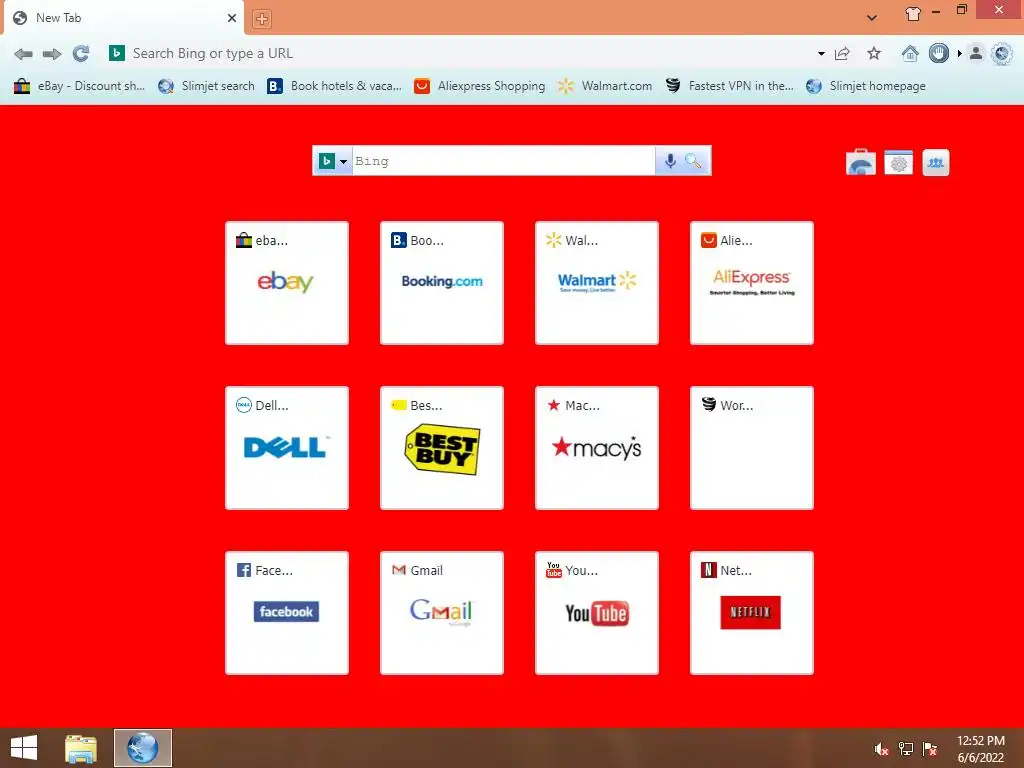
Task: Start voice search with microphone icon
Action: tap(670, 161)
